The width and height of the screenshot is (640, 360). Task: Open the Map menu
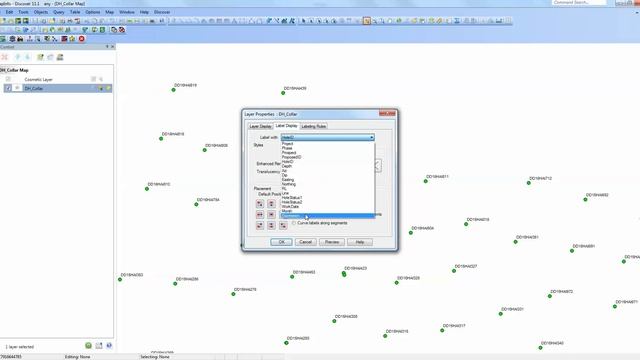coord(109,12)
